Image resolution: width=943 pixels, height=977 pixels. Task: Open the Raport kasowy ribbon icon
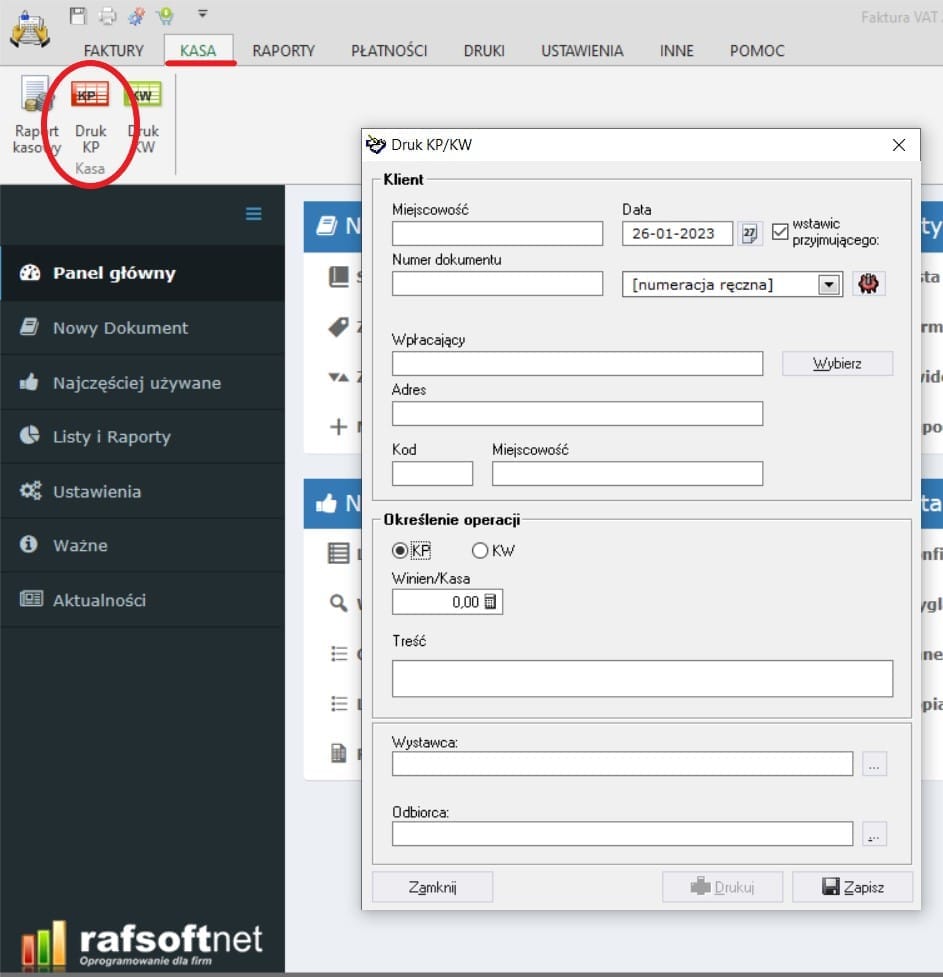point(37,97)
